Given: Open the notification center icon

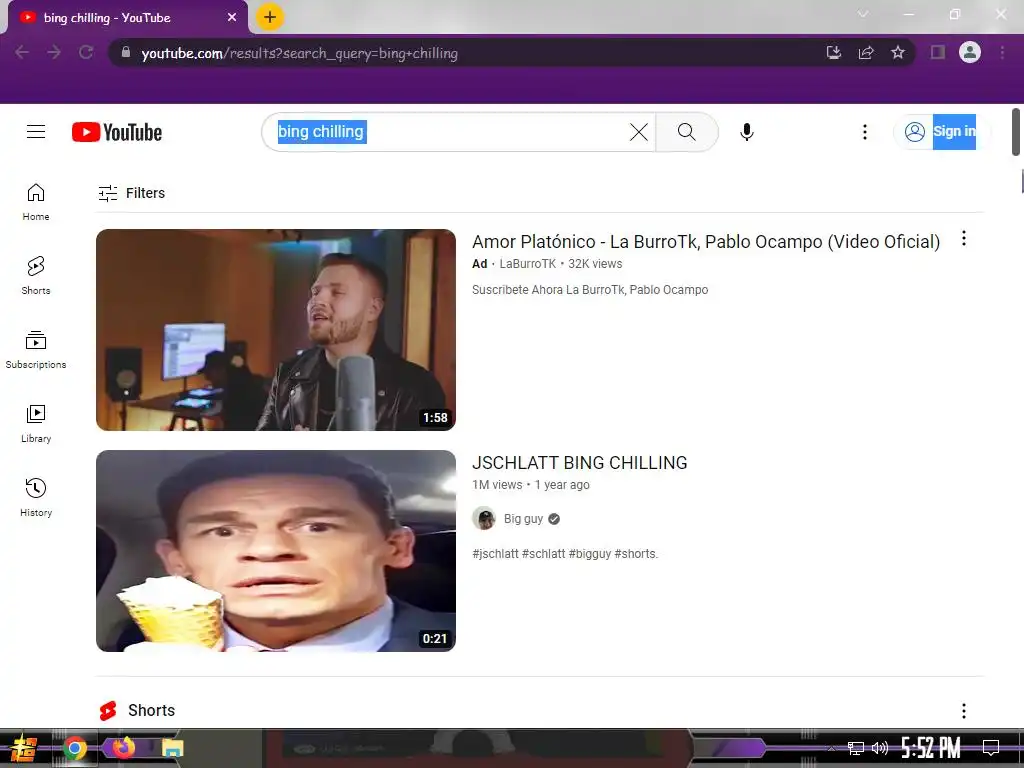Looking at the screenshot, I should coord(991,748).
